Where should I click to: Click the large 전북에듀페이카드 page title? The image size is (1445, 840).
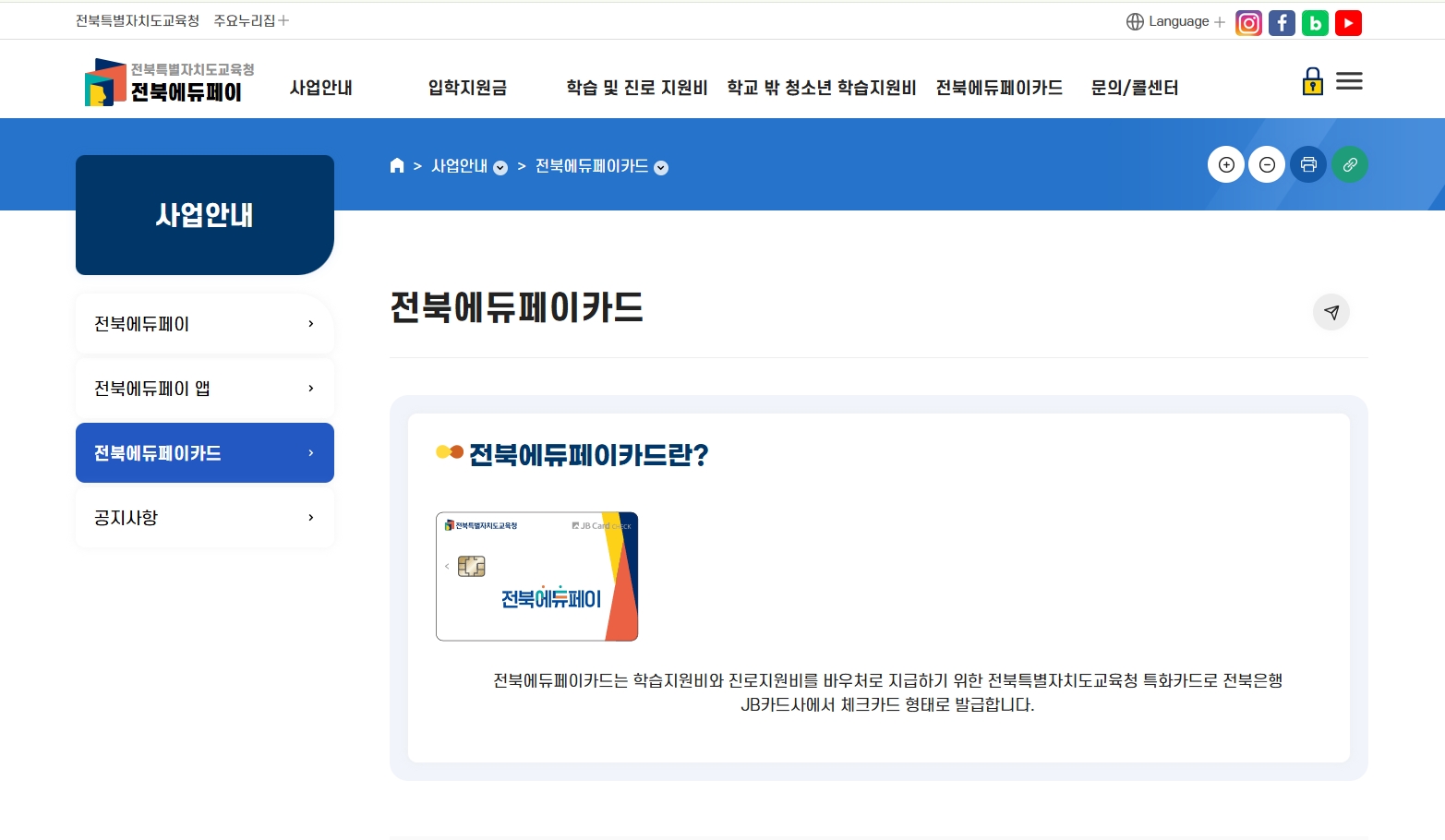pyautogui.click(x=517, y=307)
